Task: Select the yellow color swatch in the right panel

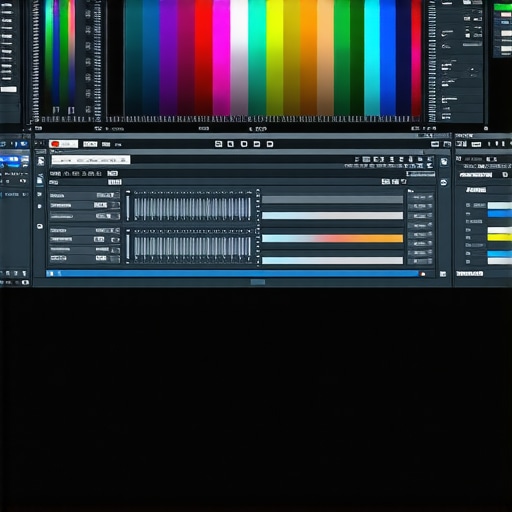Action: pos(500,238)
